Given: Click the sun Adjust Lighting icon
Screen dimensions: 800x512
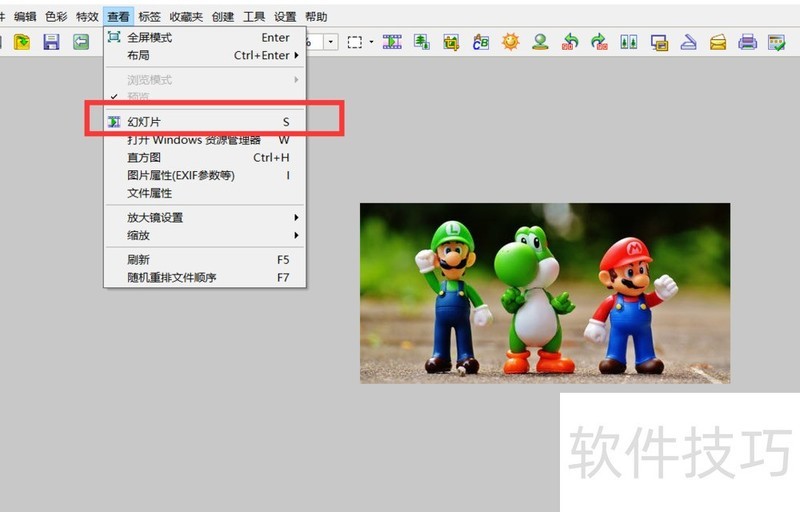Looking at the screenshot, I should [x=510, y=42].
